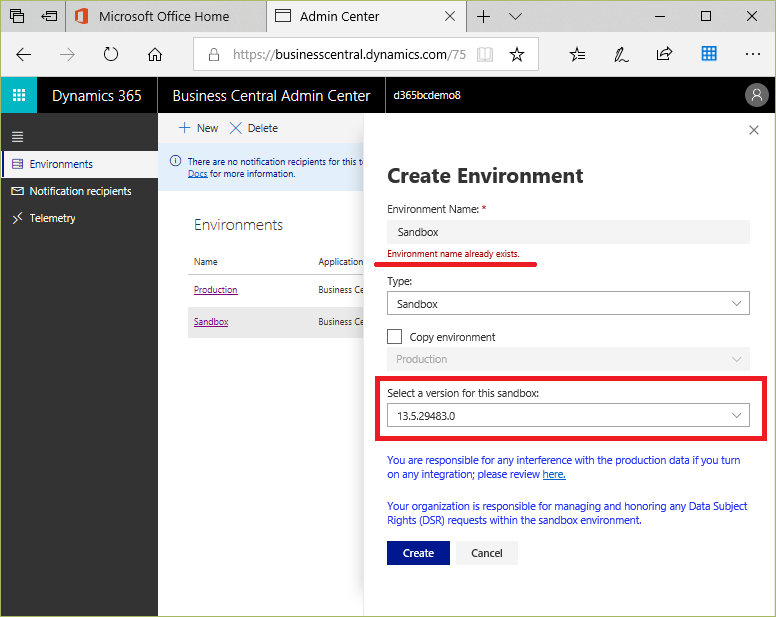The width and height of the screenshot is (776, 617).
Task: Select the Admin Center tab
Action: coord(367,16)
